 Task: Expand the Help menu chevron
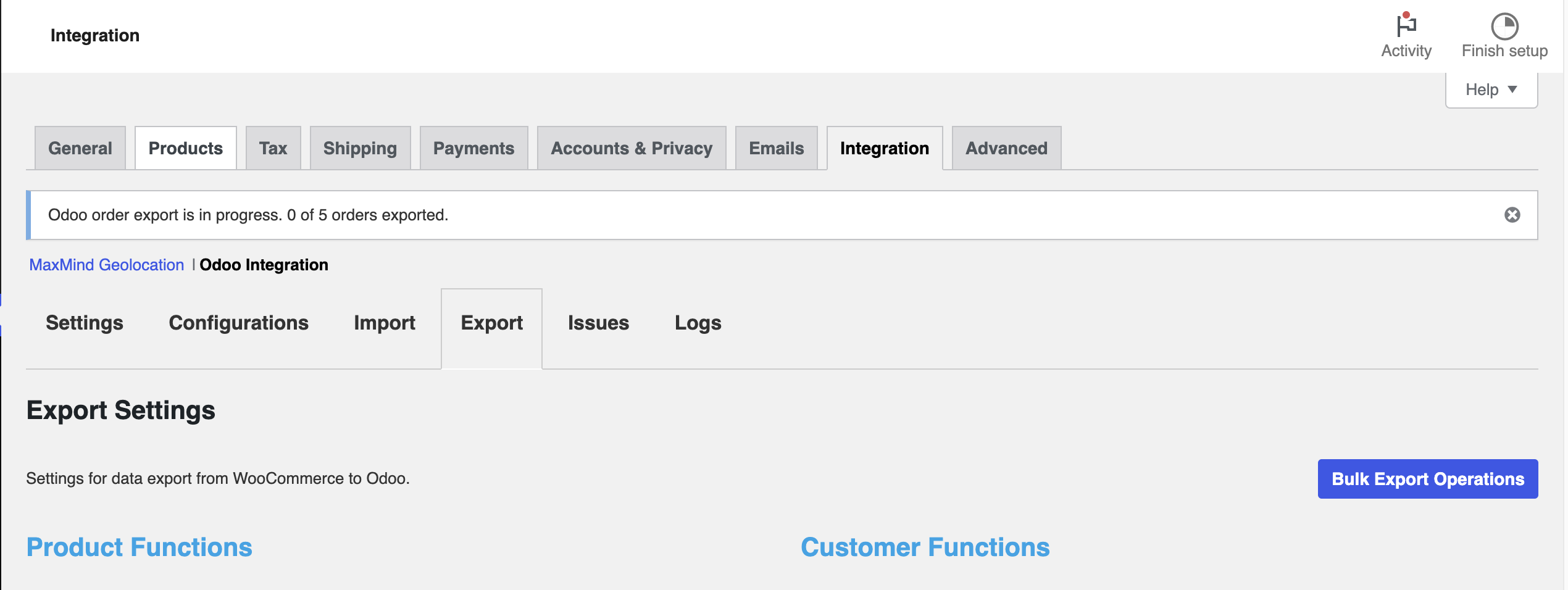coord(1512,90)
